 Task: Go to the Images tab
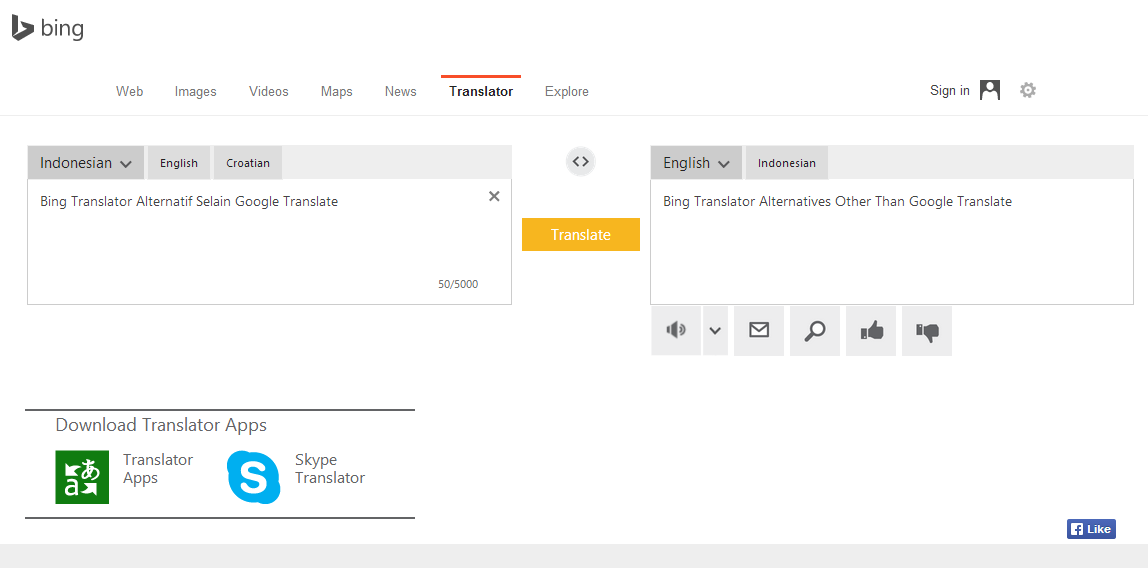[195, 91]
